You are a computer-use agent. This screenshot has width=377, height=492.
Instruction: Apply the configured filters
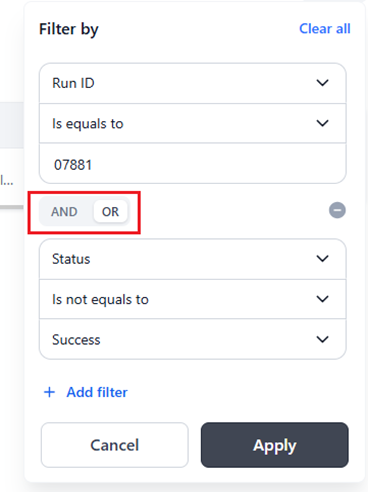[x=275, y=445]
